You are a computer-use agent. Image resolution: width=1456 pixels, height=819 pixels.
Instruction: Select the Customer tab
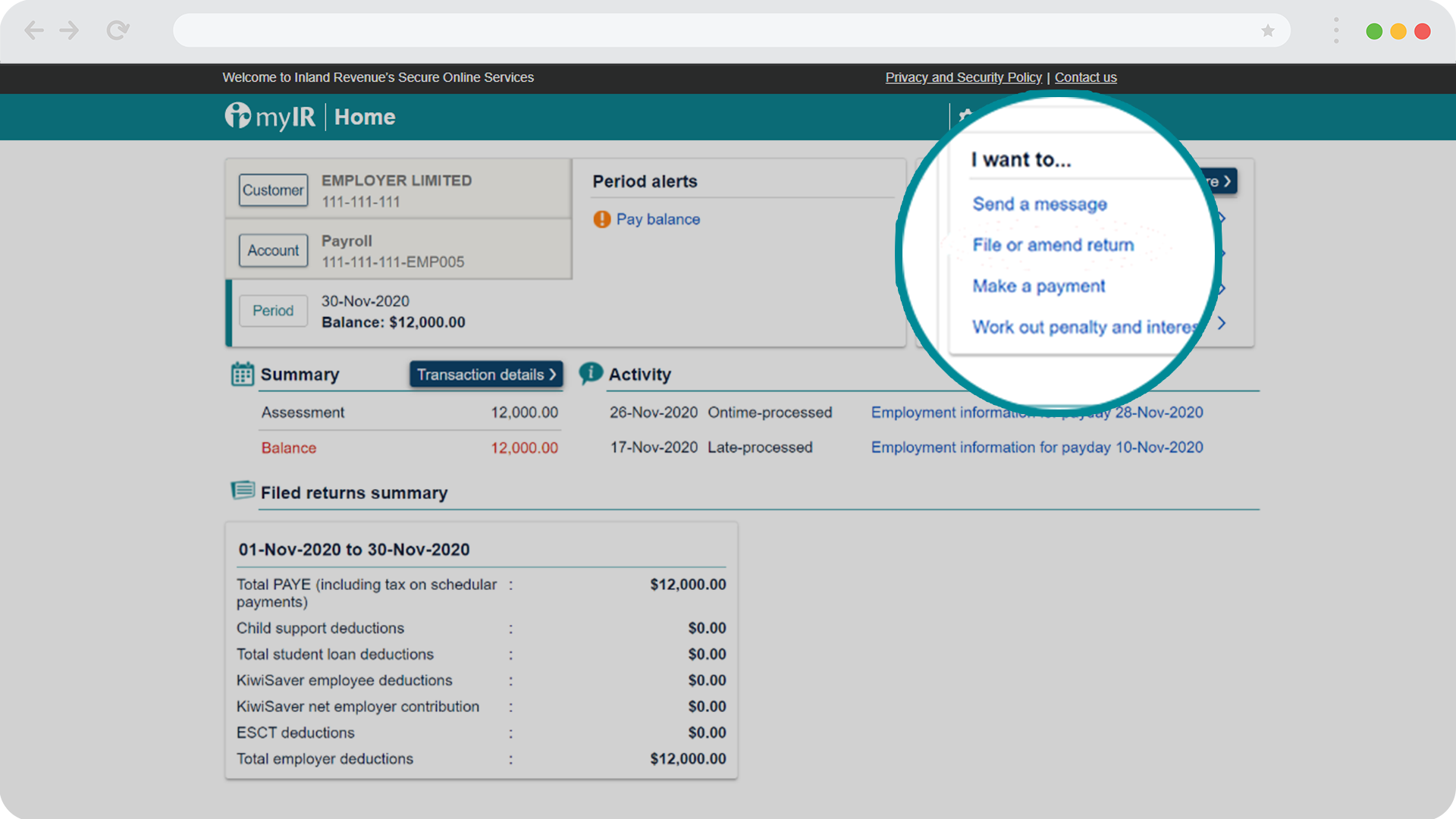coord(273,190)
